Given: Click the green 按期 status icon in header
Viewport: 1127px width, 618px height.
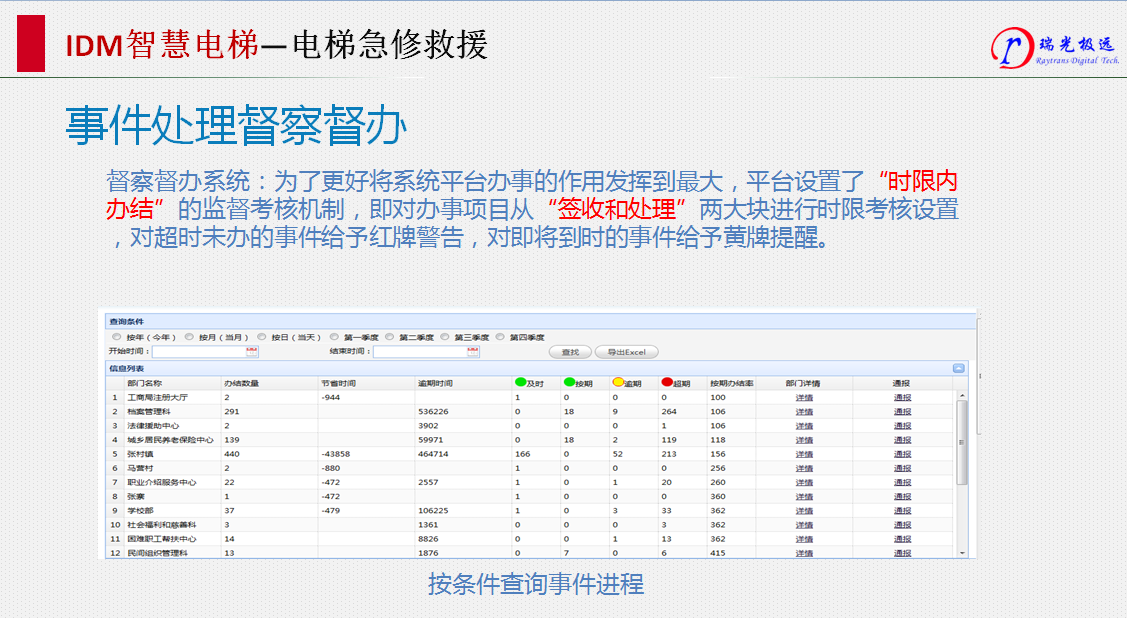Looking at the screenshot, I should 569,382.
